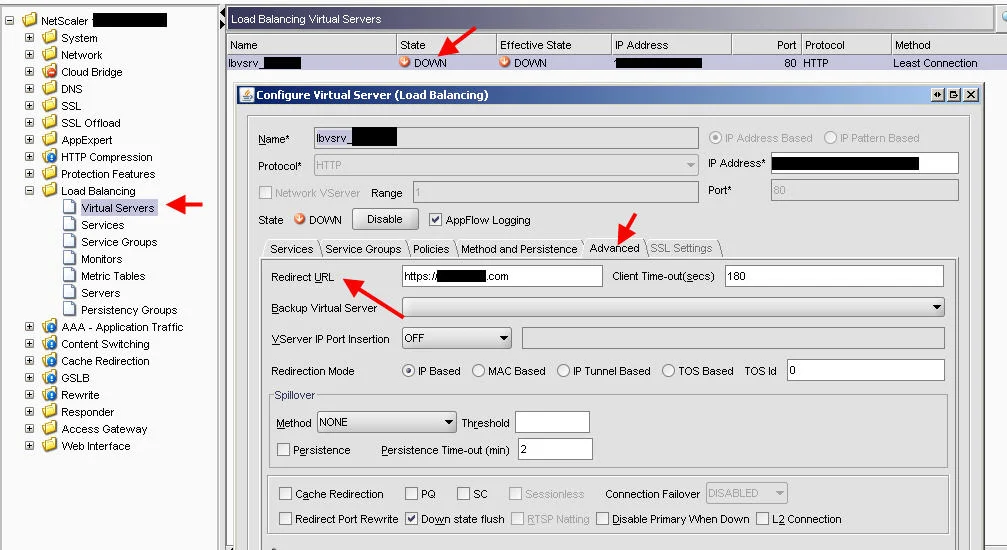Enable the L2 Connection checkbox
1007x550 pixels.
tap(762, 519)
